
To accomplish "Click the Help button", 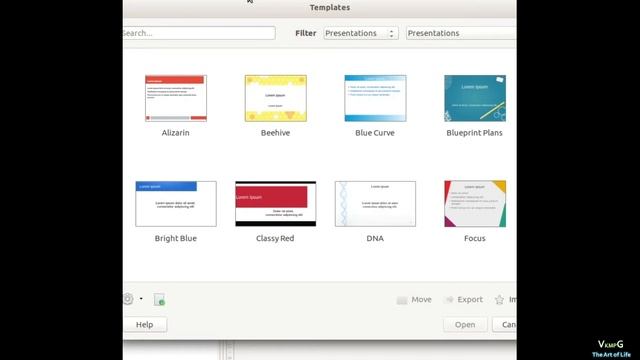I will point(145,324).
